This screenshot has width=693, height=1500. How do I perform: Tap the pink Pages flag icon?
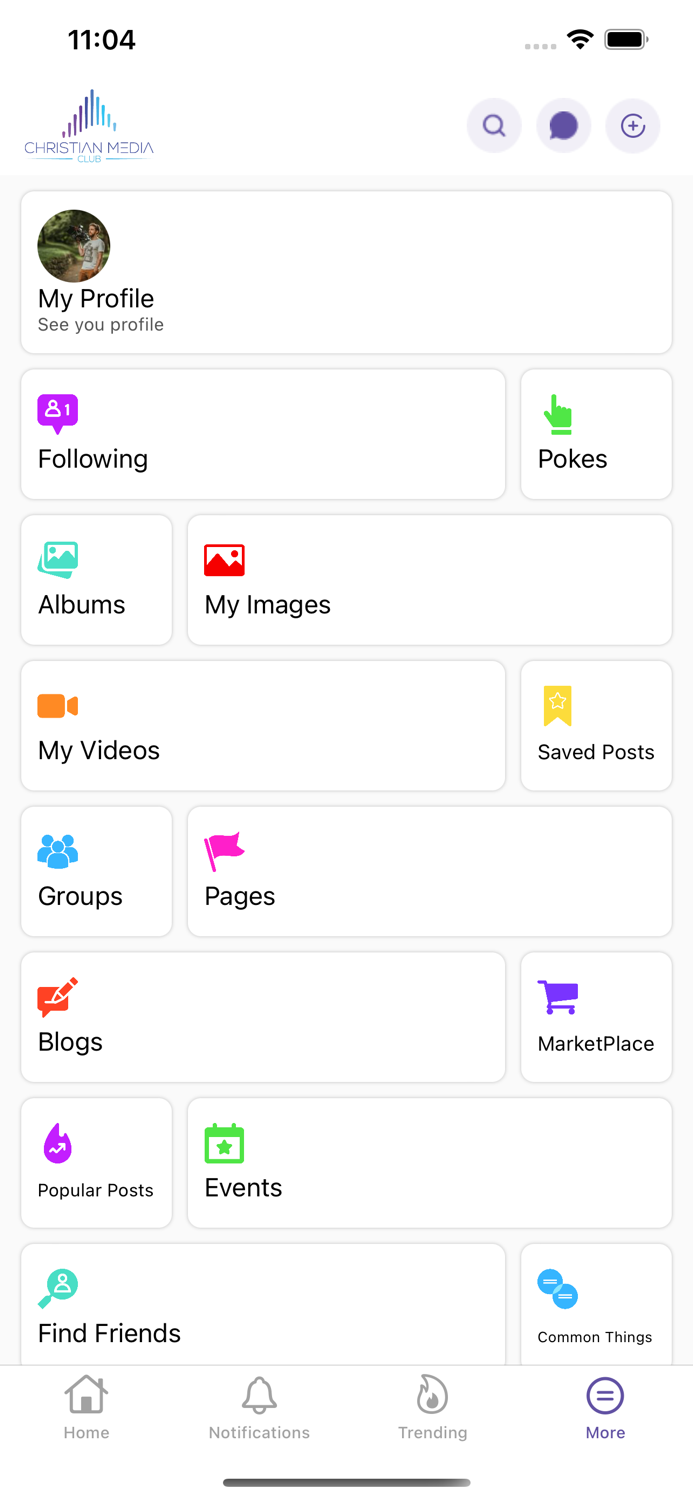(x=224, y=852)
